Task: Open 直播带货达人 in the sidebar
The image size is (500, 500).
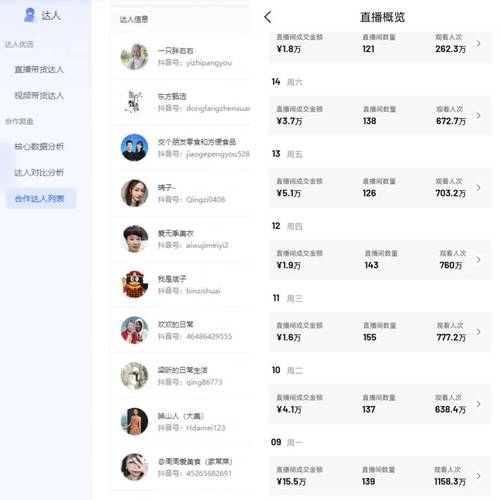Action: (39, 69)
